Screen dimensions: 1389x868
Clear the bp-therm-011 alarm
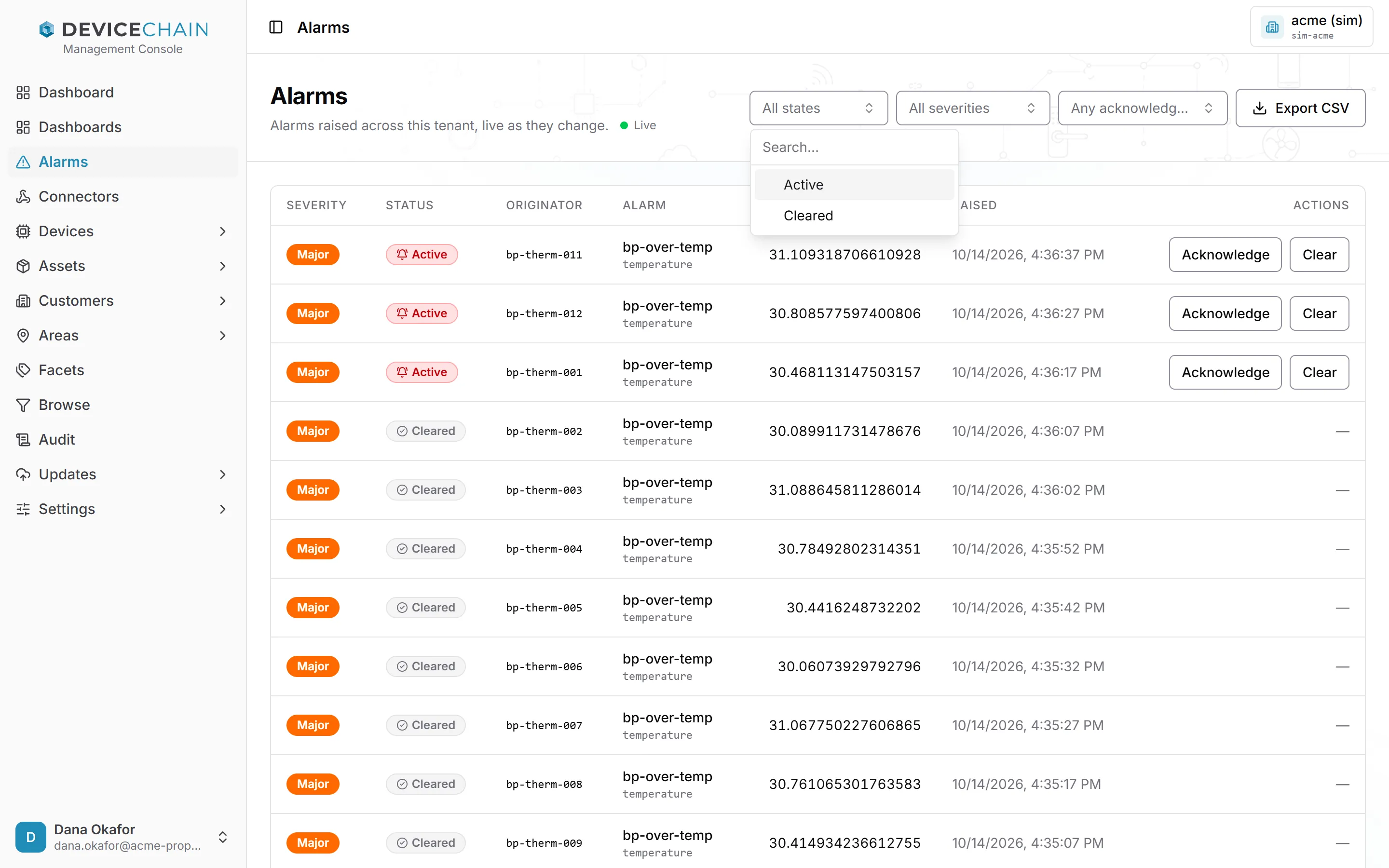[x=1319, y=255]
